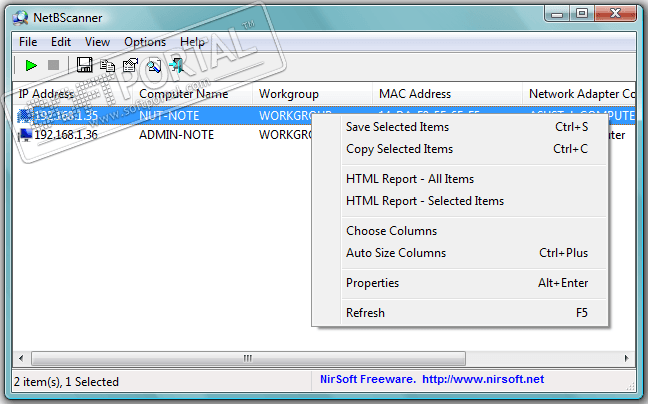Image resolution: width=648 pixels, height=404 pixels.
Task: Click the NUT-NOTE computer name cell
Action: (x=169, y=116)
